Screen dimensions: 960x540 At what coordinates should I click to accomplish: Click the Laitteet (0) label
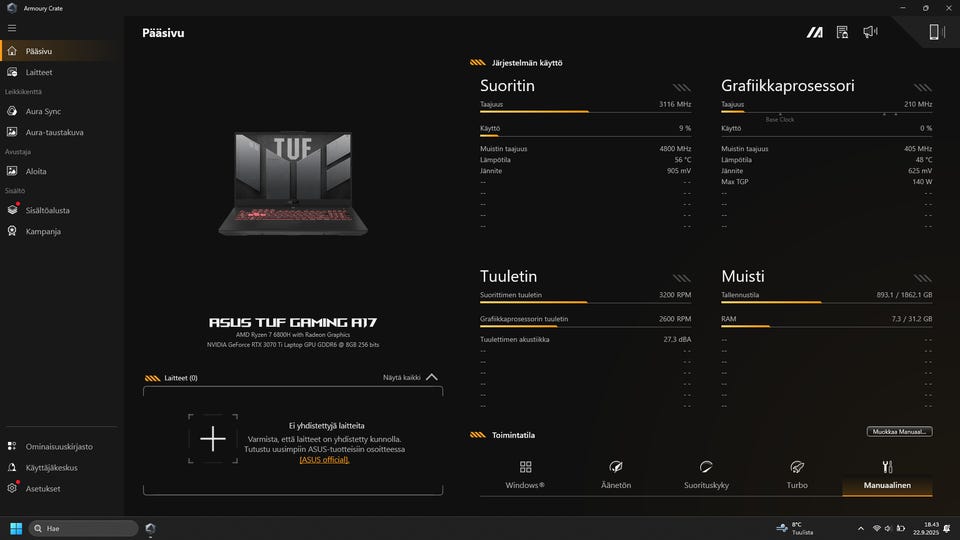click(x=181, y=378)
